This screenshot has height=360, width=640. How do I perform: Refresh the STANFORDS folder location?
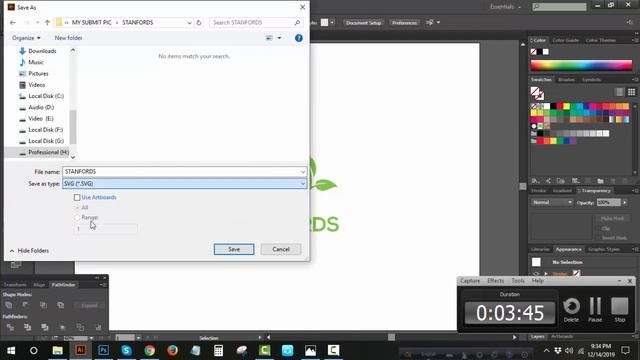click(199, 22)
